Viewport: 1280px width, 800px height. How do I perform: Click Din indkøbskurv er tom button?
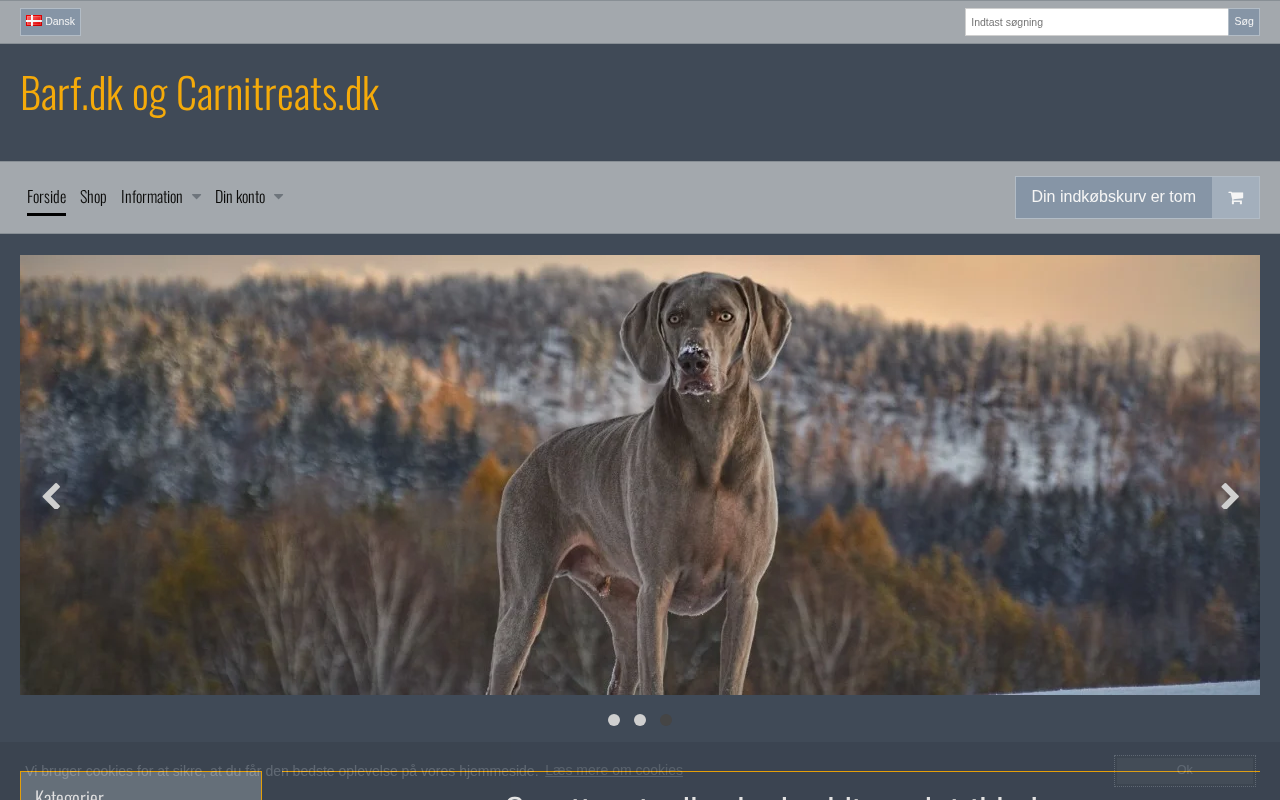click(x=1113, y=197)
